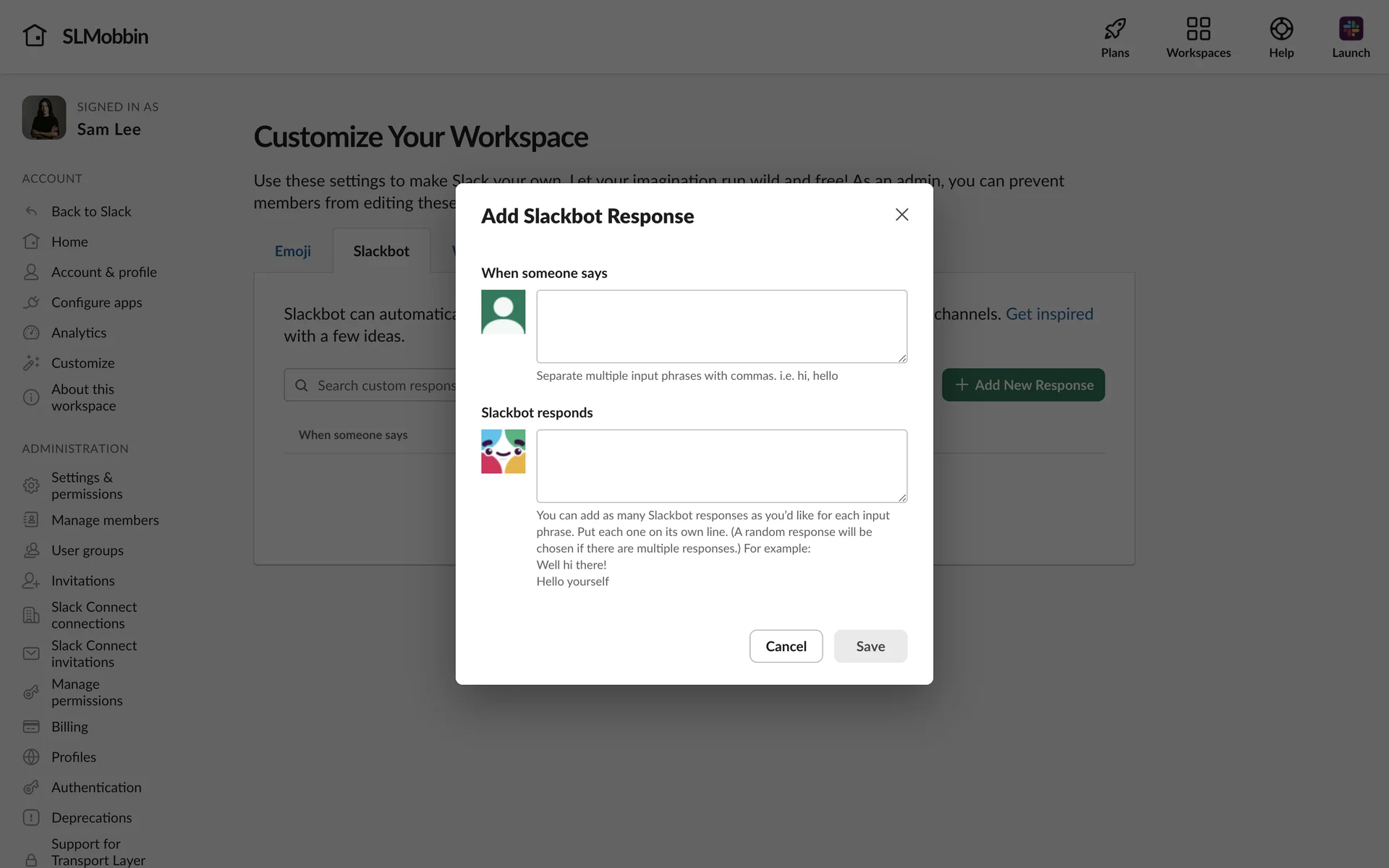
Task: Click the Settings & permissions gear icon
Action: click(x=31, y=485)
